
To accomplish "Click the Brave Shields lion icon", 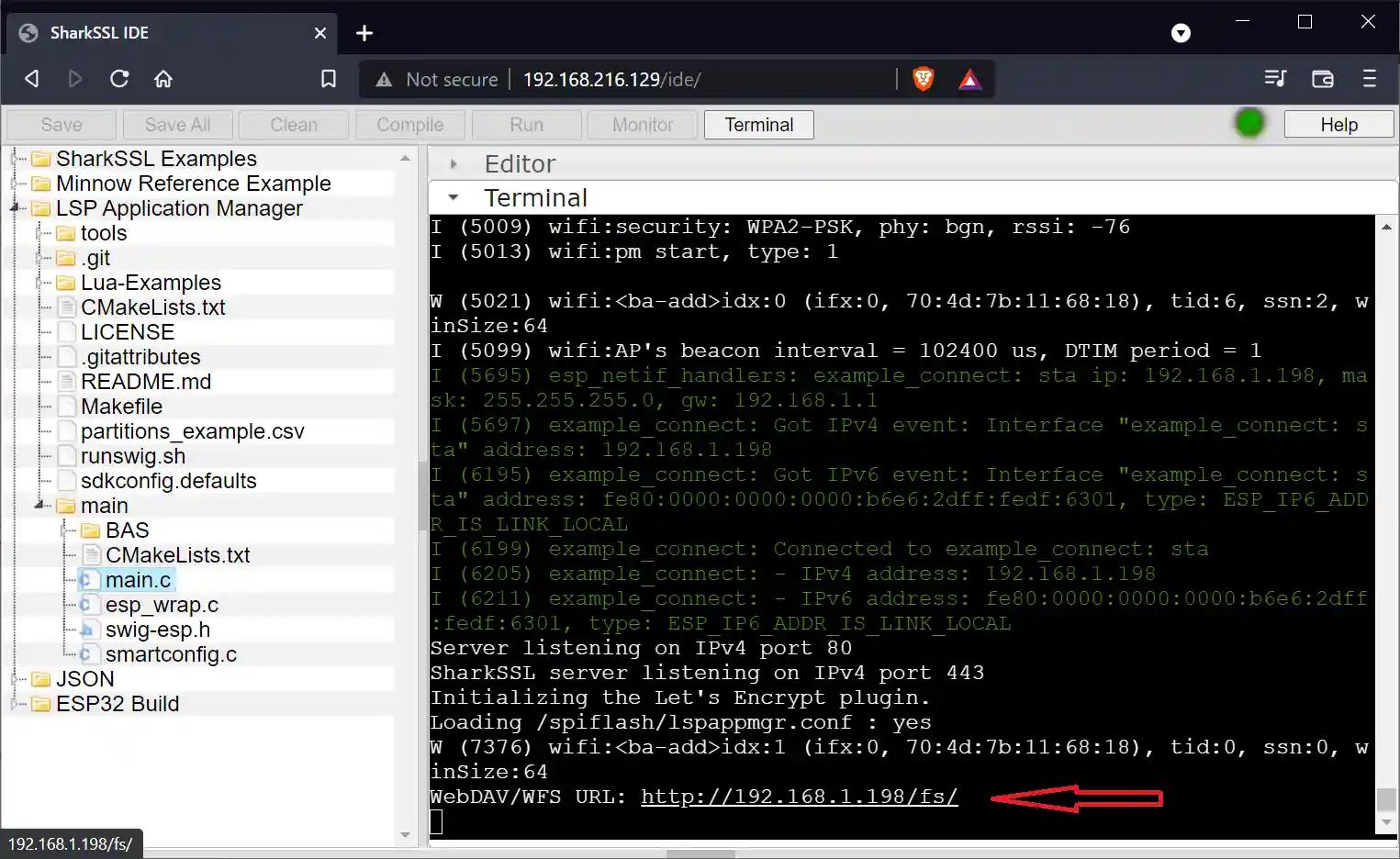I will click(924, 79).
